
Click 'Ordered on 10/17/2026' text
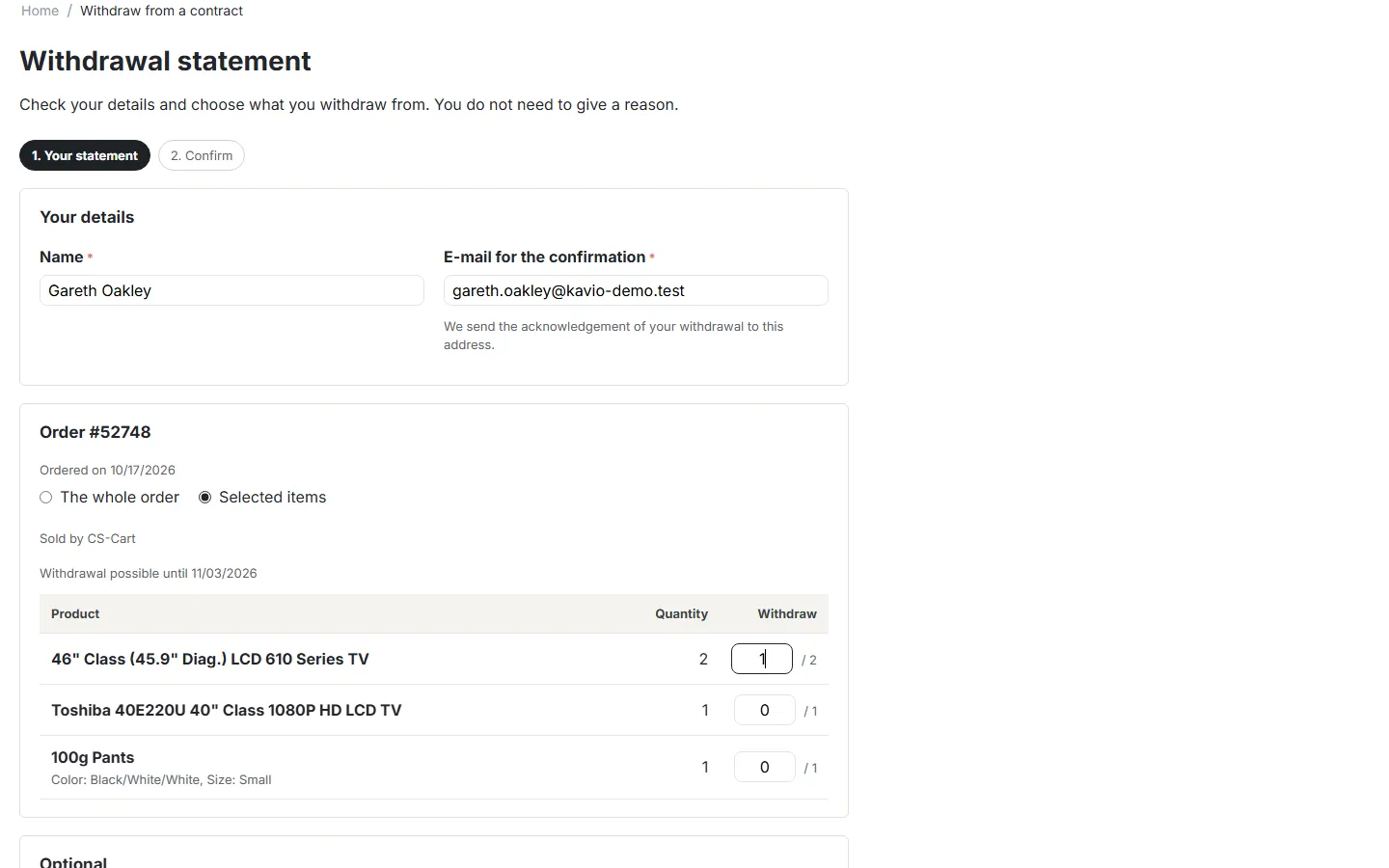[x=107, y=470]
